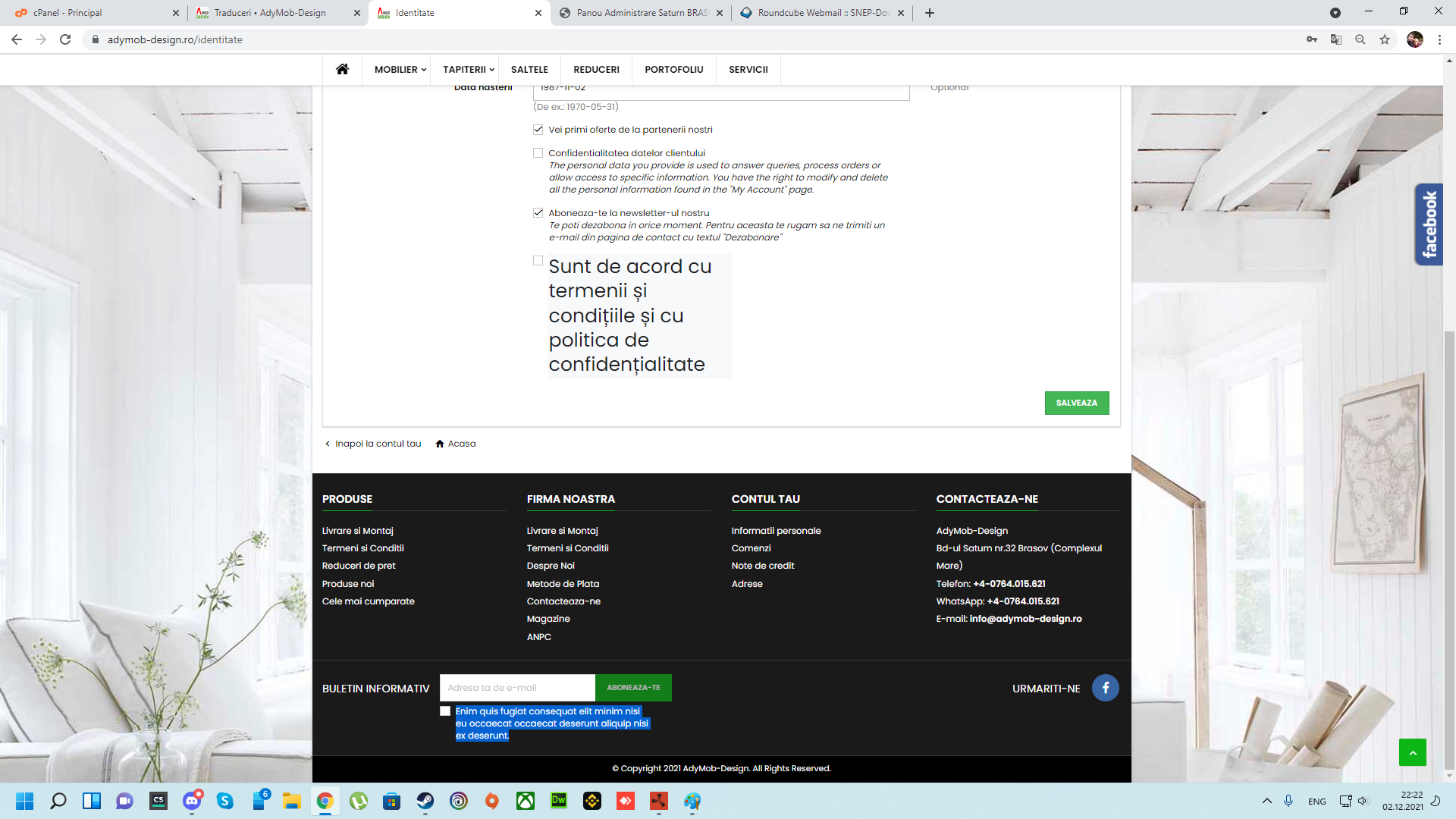Tick the terms and conditions agreement checkbox
Image resolution: width=1456 pixels, height=819 pixels.
538,261
